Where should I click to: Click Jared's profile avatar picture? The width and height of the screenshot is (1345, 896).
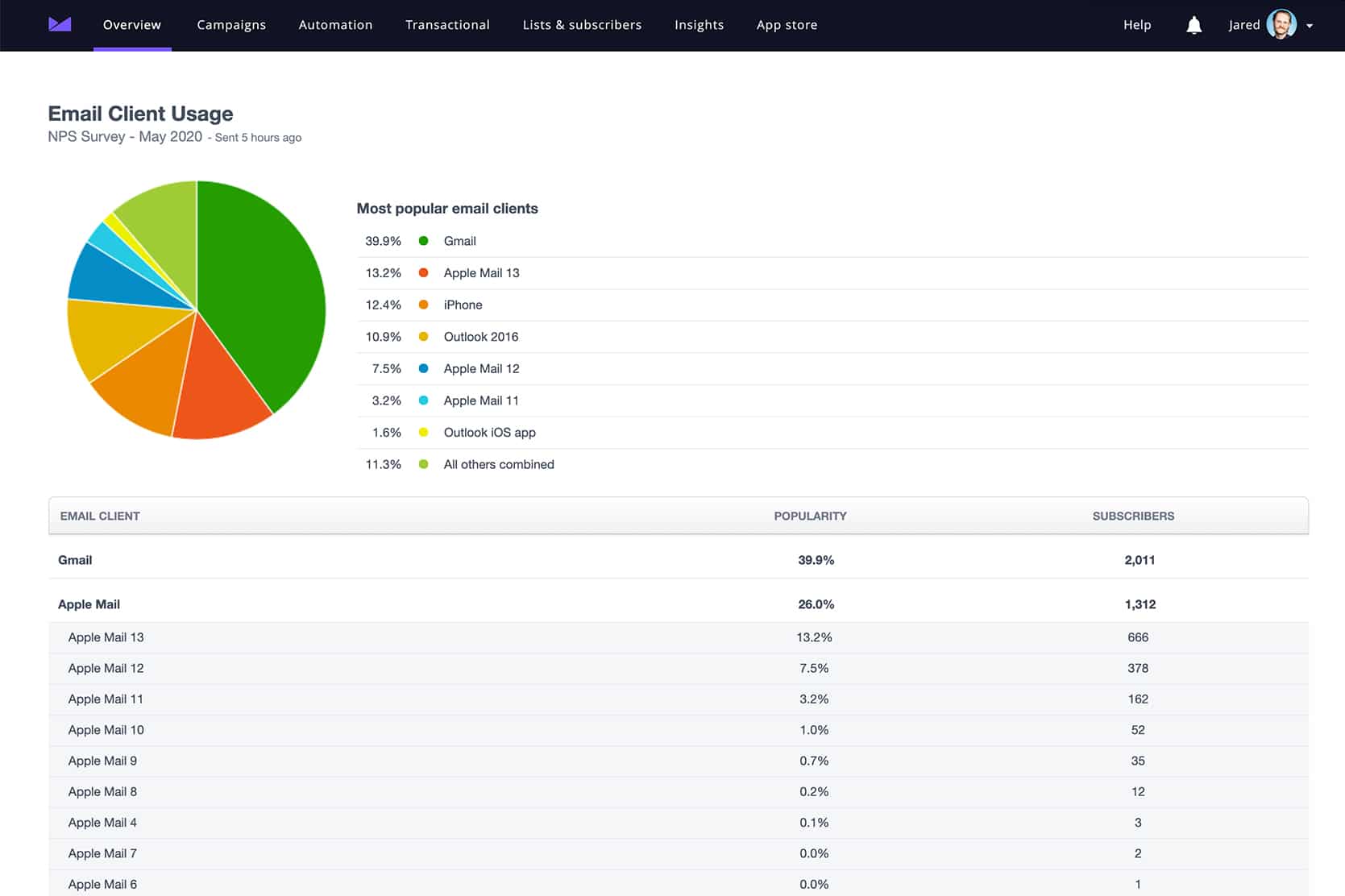pyautogui.click(x=1281, y=24)
